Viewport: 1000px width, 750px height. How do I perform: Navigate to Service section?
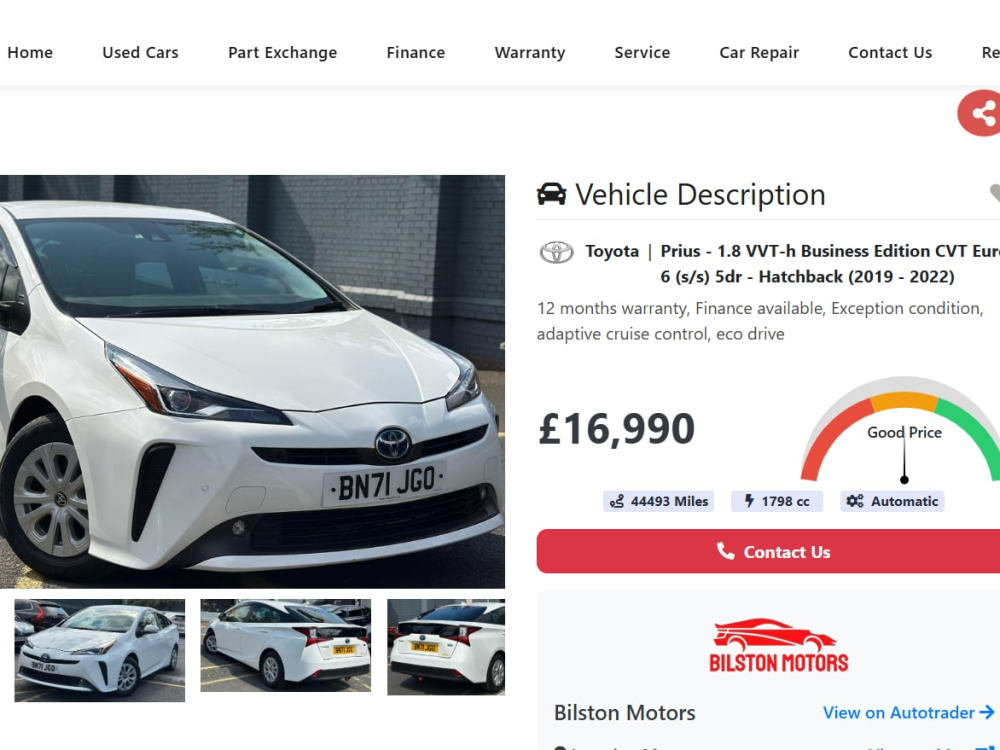642,52
